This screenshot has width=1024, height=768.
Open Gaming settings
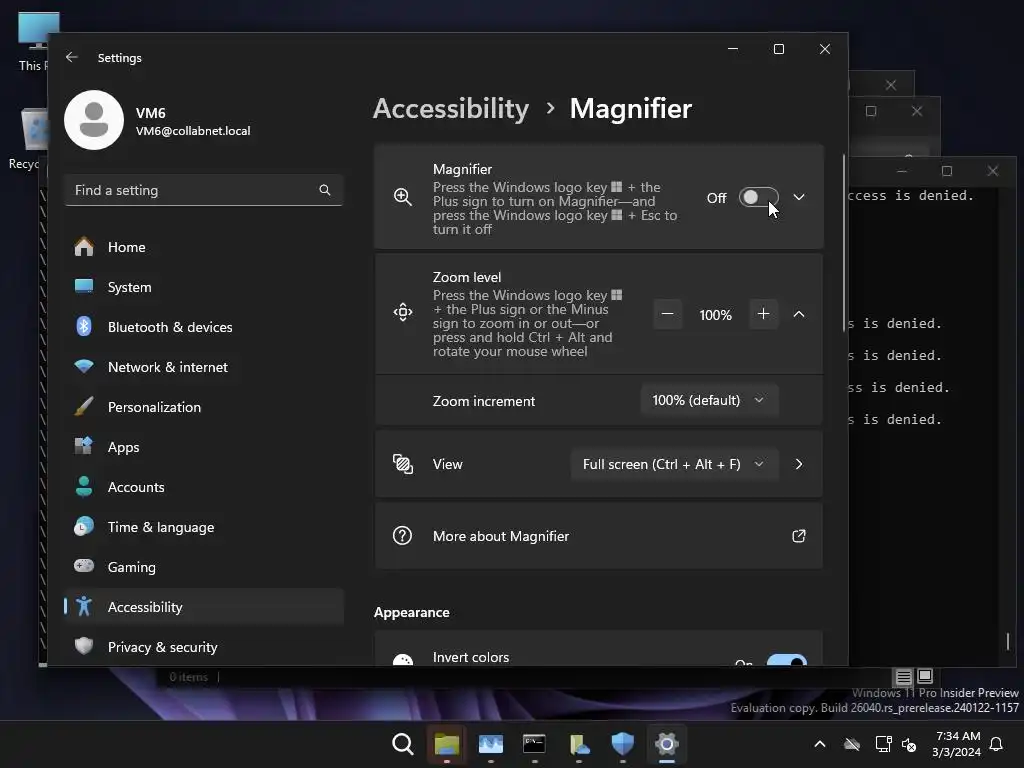204,567
